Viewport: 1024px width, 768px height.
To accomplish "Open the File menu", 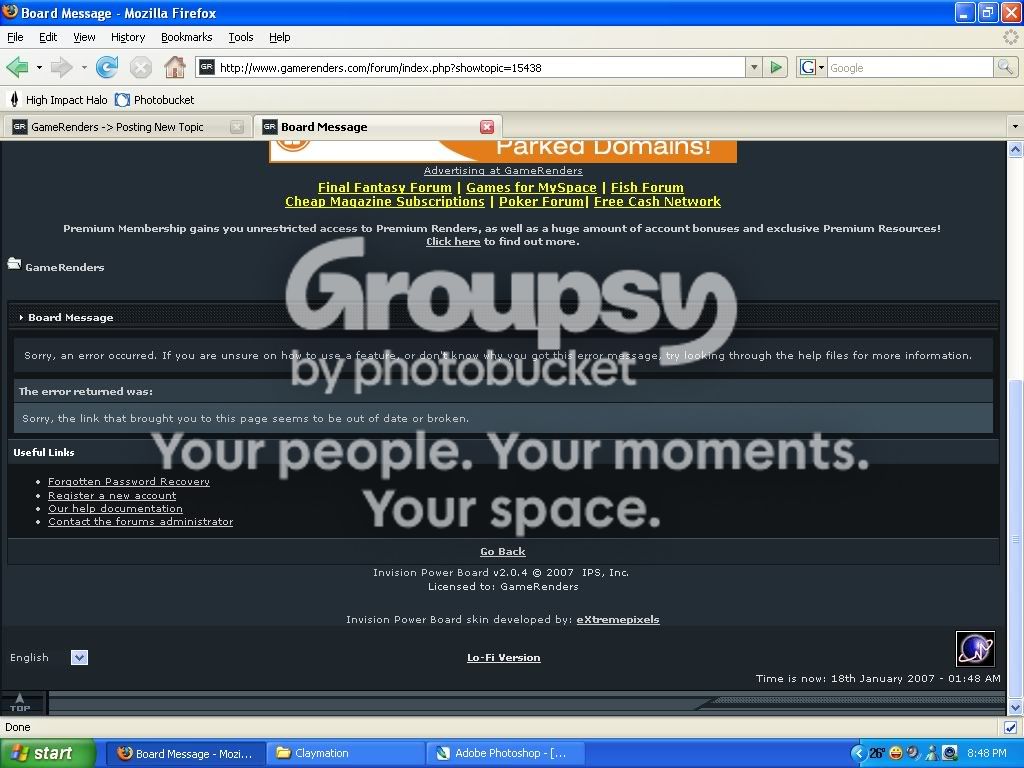I will [x=15, y=37].
